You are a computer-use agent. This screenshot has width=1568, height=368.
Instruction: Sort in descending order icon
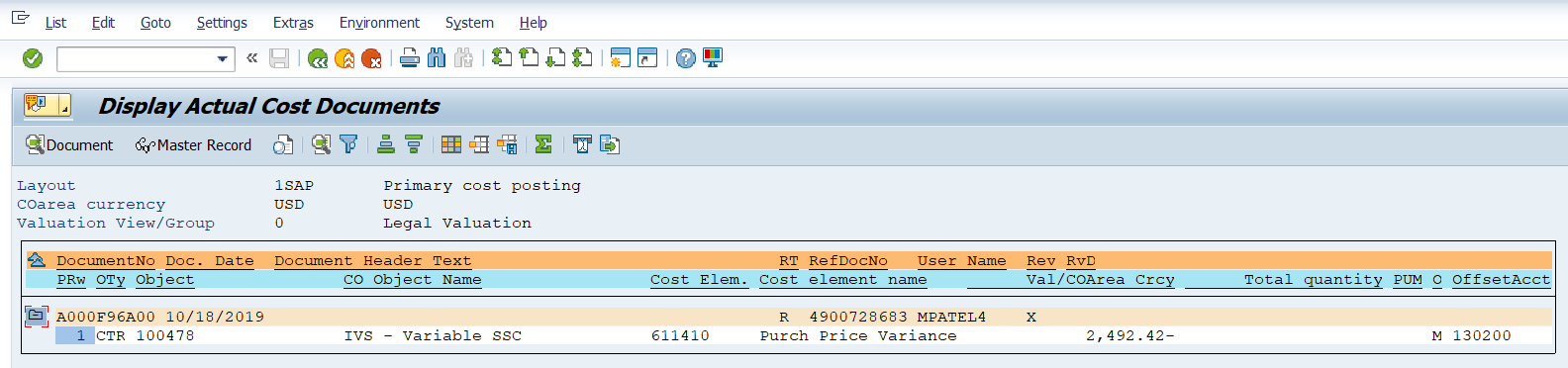[414, 145]
